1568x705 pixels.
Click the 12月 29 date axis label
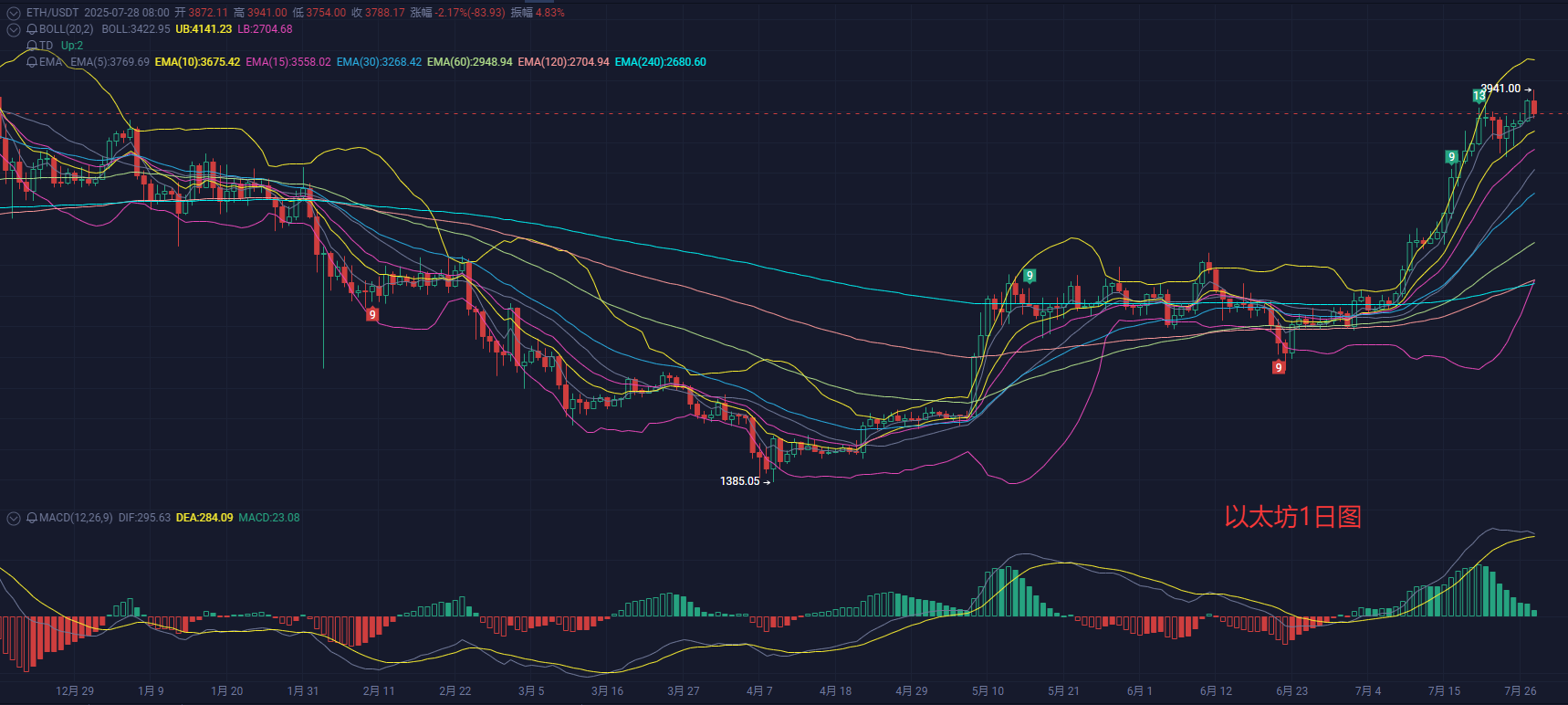tap(75, 690)
